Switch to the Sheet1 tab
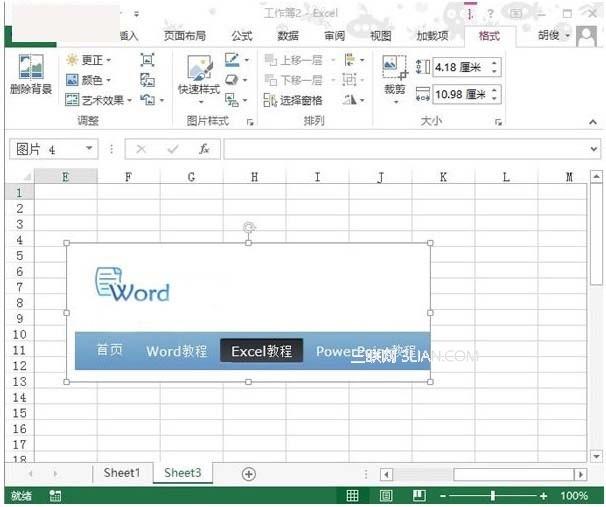The height and width of the screenshot is (507, 606). click(122, 473)
